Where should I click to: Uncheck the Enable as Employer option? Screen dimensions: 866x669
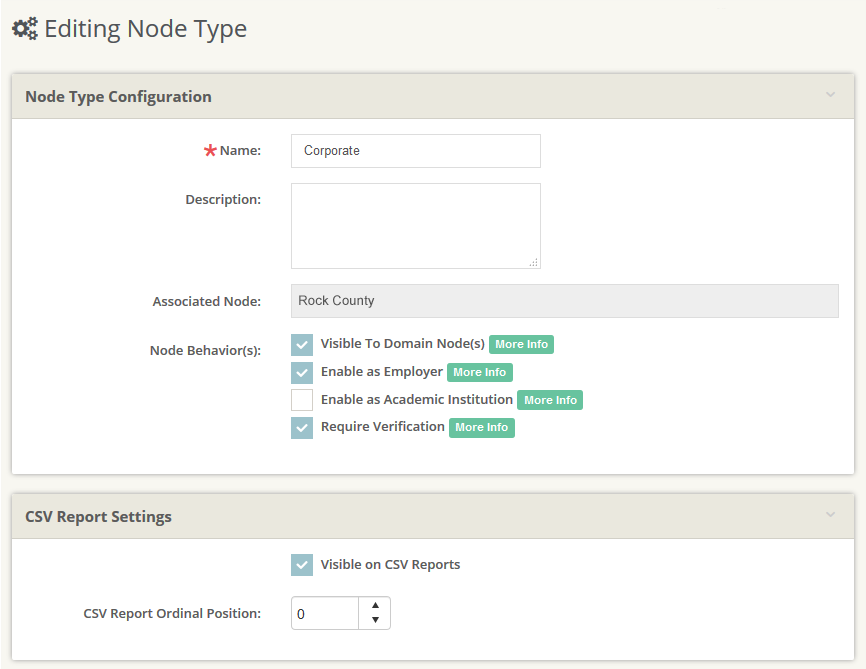pos(302,372)
